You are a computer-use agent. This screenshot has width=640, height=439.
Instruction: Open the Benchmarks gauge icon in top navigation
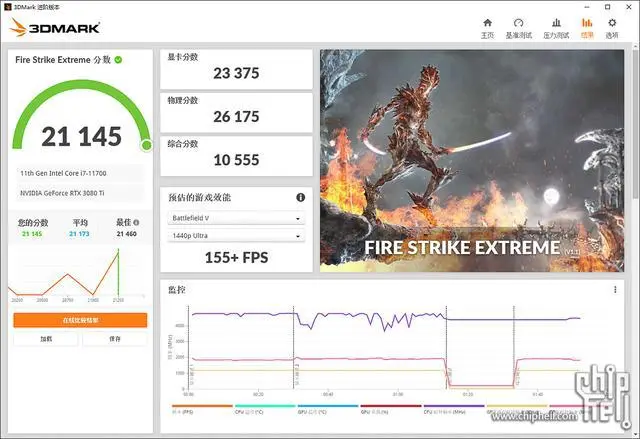tap(518, 28)
